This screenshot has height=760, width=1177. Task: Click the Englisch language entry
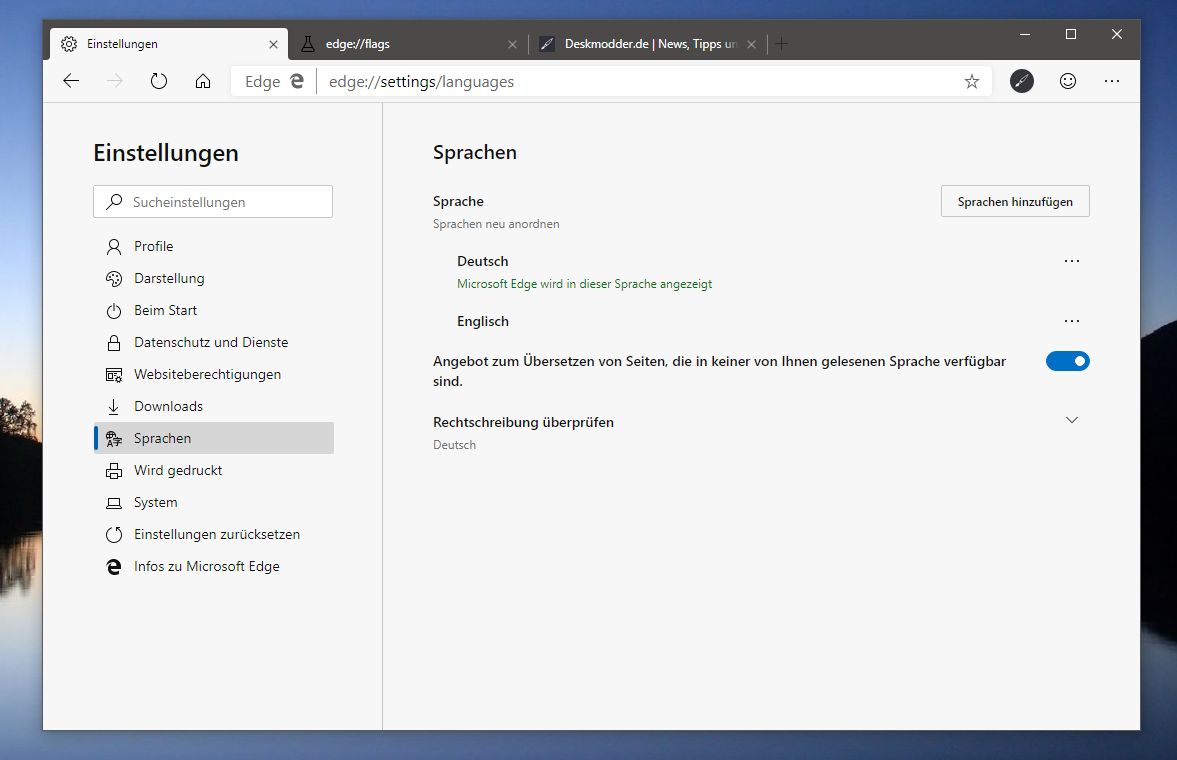click(483, 321)
